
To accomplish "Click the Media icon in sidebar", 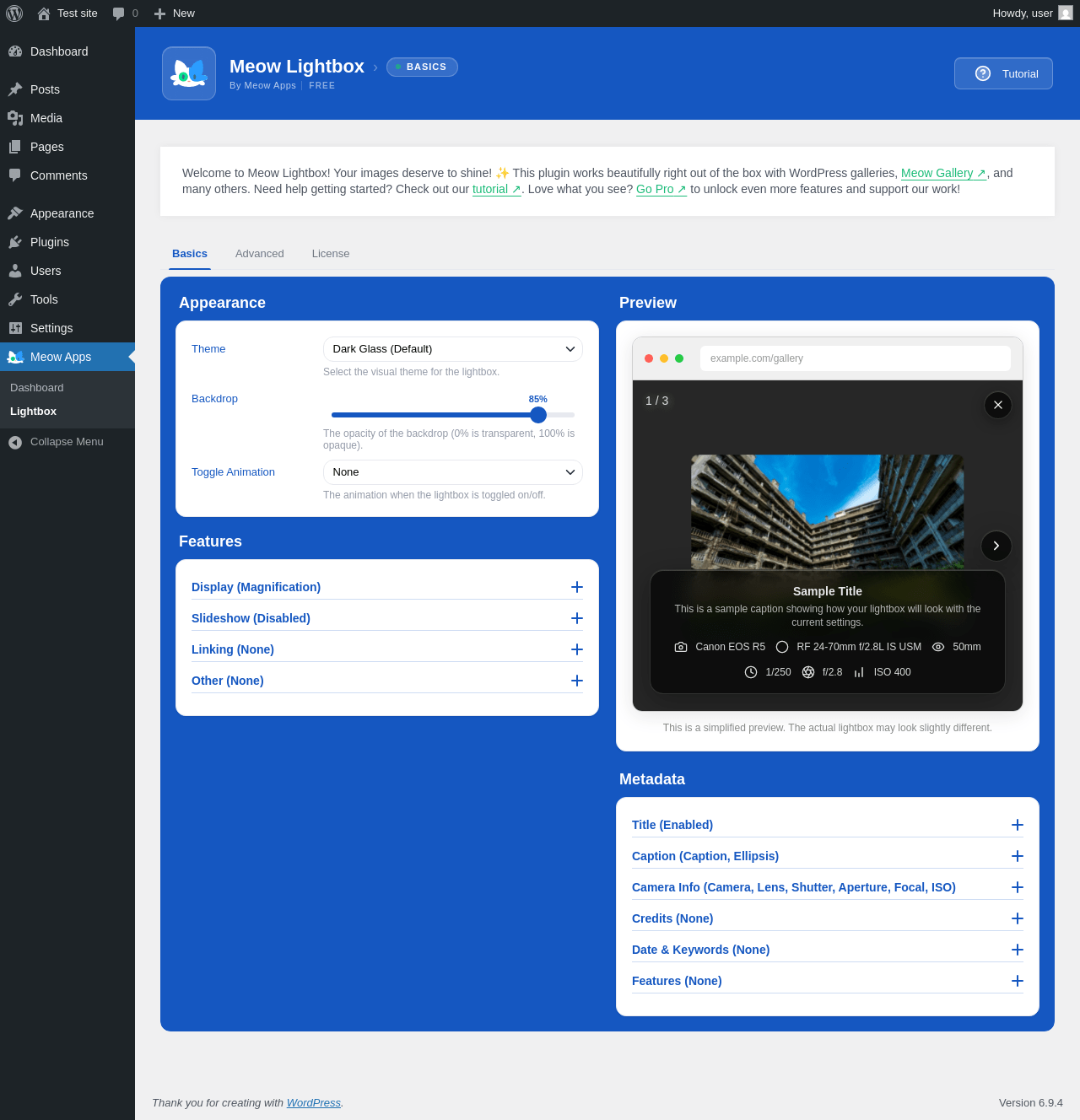I will pyautogui.click(x=15, y=118).
